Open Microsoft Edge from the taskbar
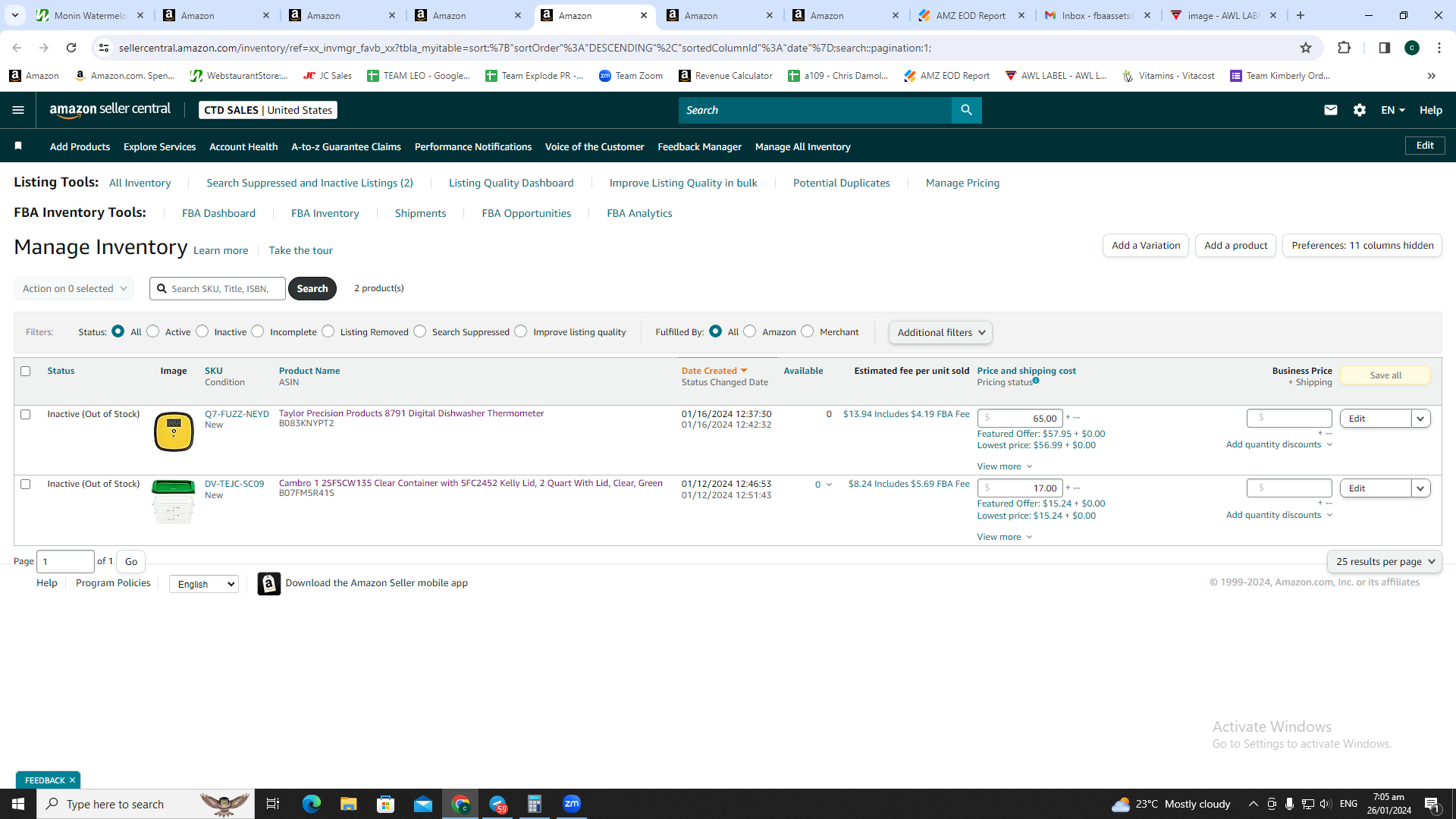Screen dimensions: 1456x819 [x=311, y=804]
